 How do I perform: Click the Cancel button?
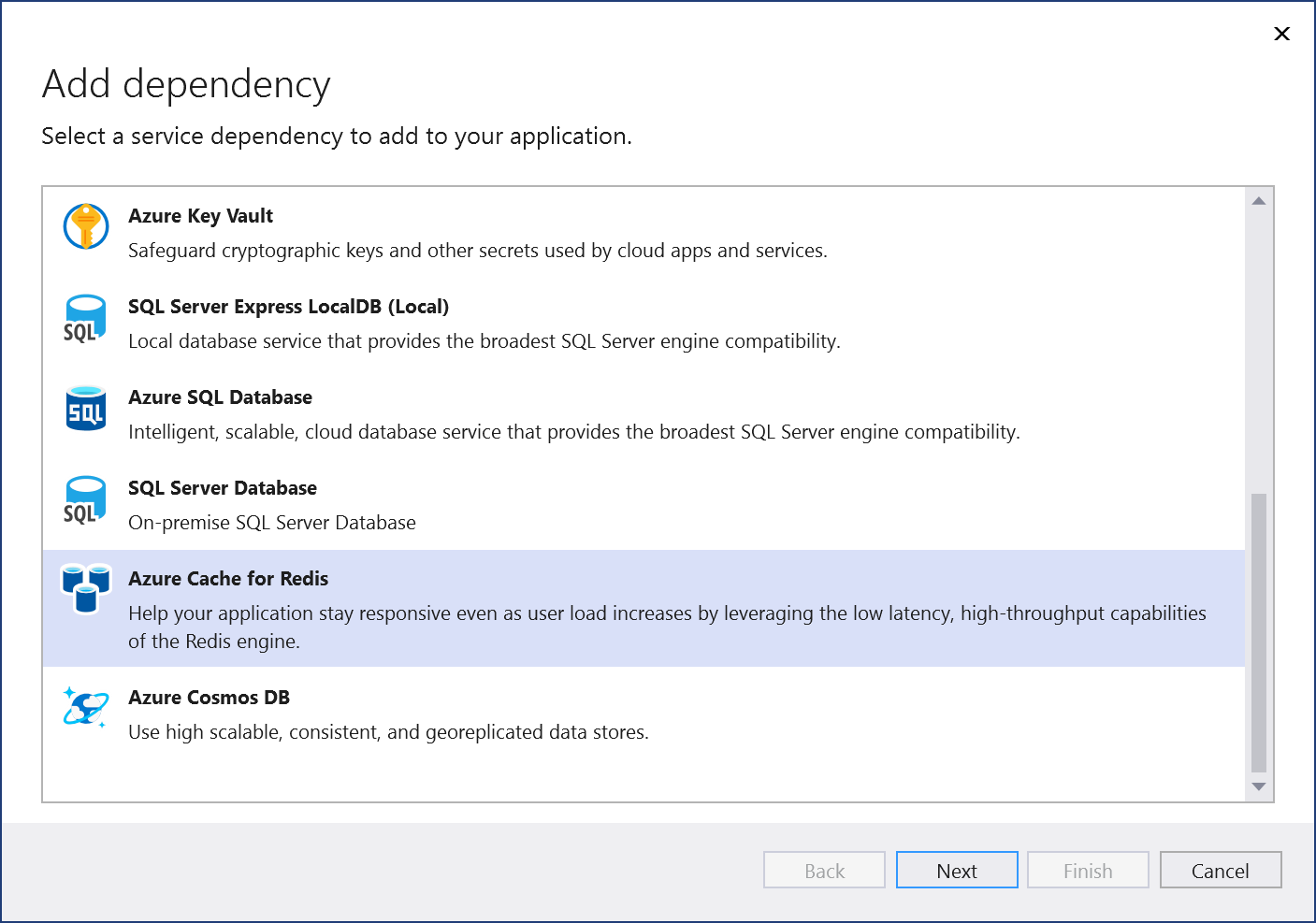tap(1220, 870)
